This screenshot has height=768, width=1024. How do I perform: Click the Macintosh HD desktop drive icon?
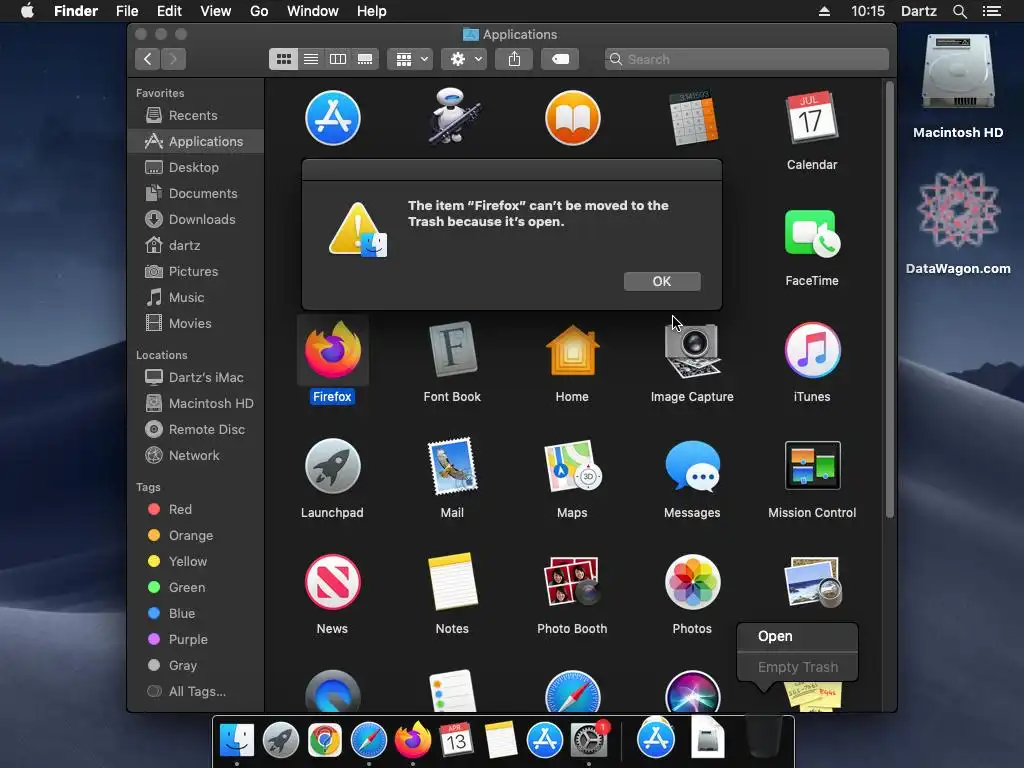coord(958,72)
